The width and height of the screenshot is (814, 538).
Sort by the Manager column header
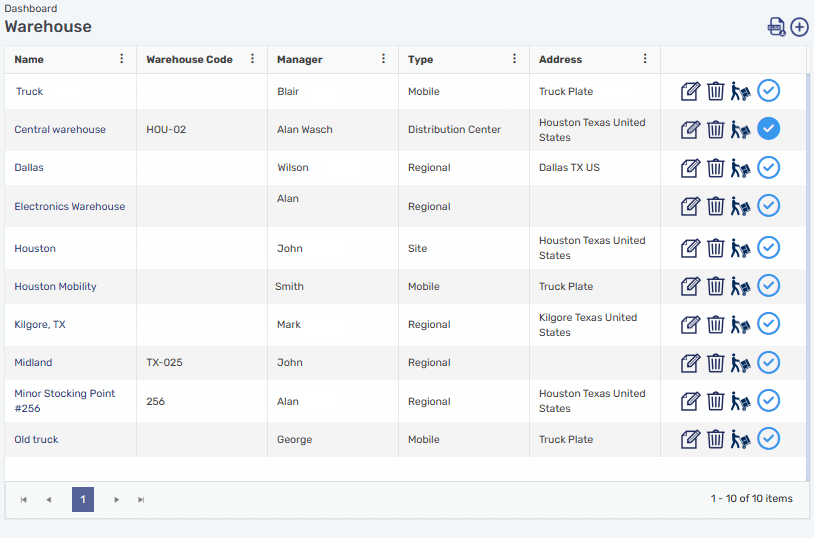300,60
